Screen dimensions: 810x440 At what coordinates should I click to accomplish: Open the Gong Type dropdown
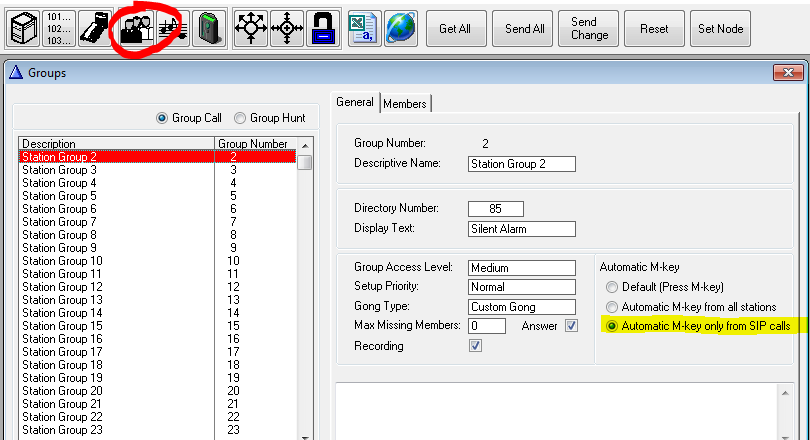pyautogui.click(x=522, y=307)
